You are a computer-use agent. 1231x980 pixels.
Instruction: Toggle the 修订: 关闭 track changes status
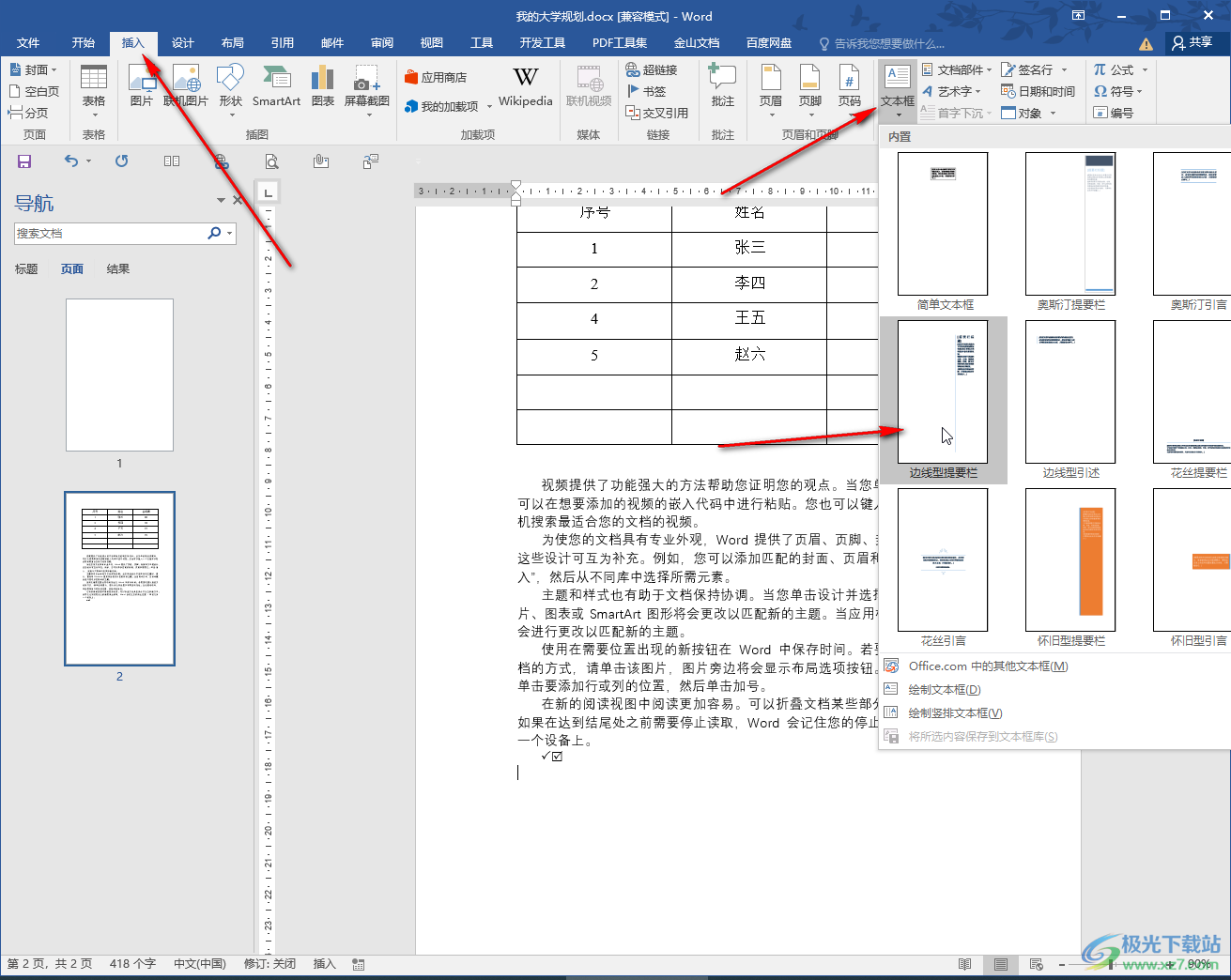point(269,964)
